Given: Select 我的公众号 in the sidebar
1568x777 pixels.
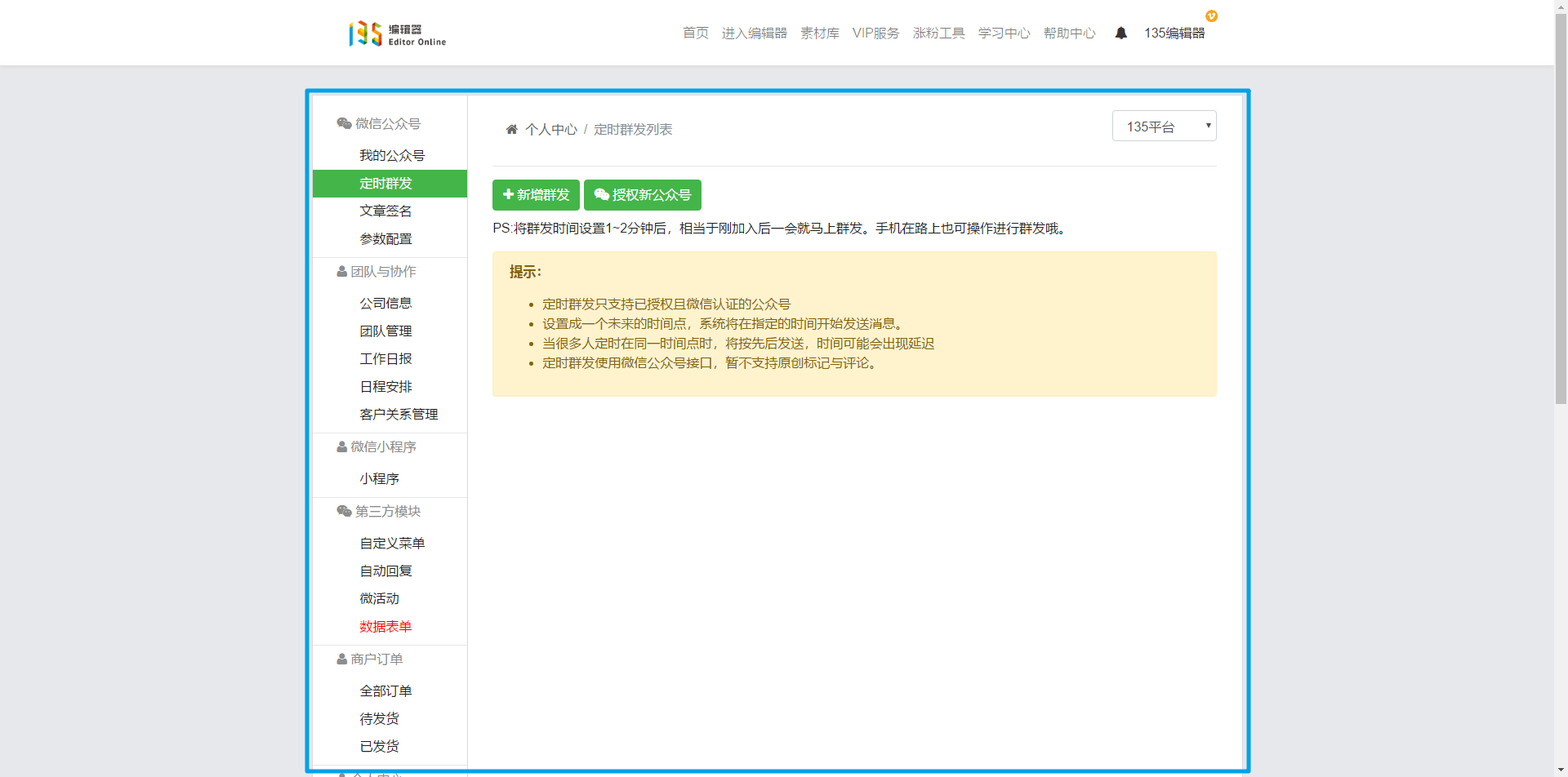Looking at the screenshot, I should click(392, 156).
